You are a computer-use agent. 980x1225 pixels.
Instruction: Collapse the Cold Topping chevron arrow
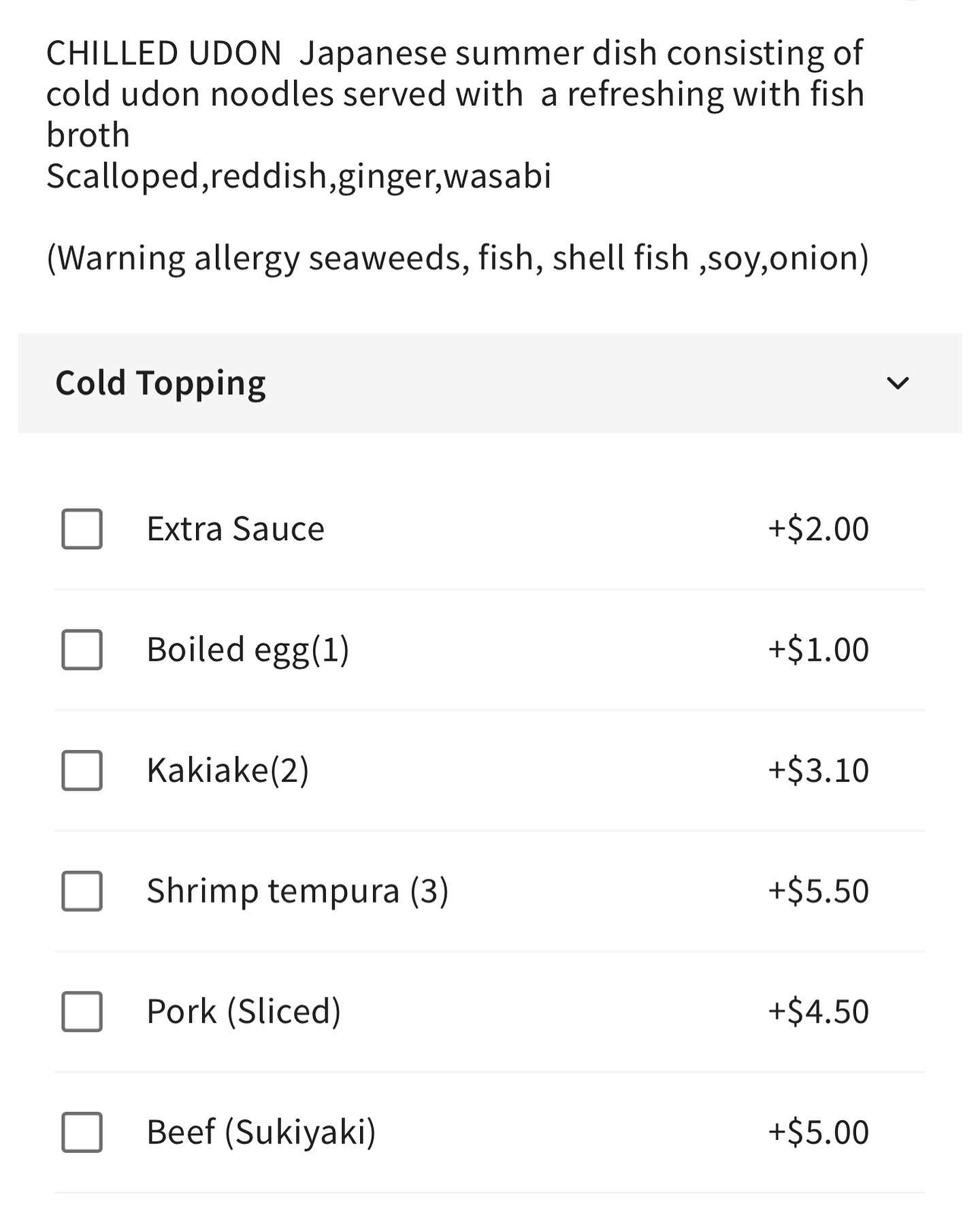point(898,383)
